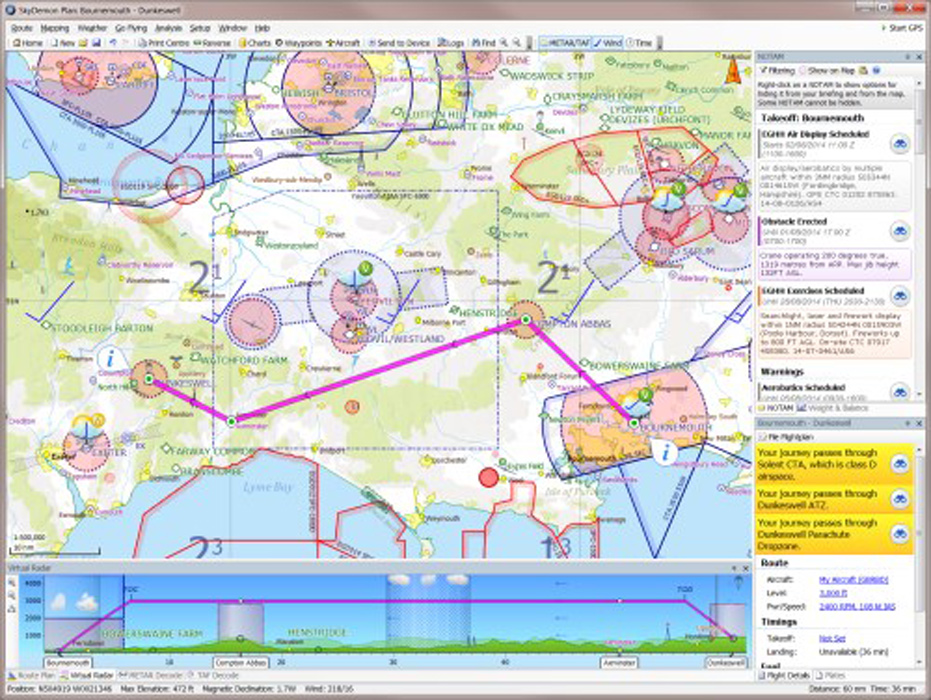Select Compton Abbas label in Virtual Radar
This screenshot has height=700, width=931.
click(241, 662)
